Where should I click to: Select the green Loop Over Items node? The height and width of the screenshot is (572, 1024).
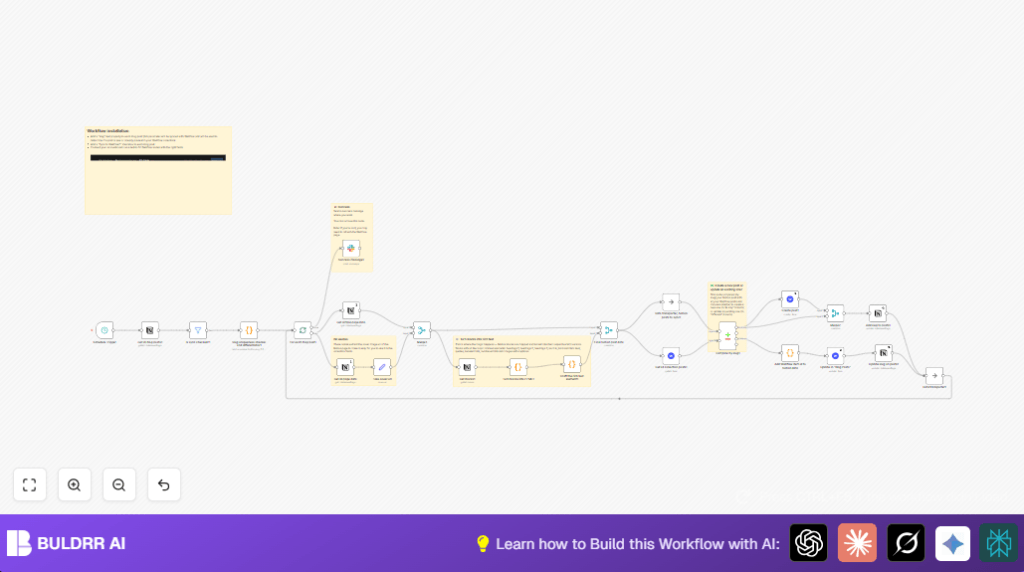click(x=303, y=330)
